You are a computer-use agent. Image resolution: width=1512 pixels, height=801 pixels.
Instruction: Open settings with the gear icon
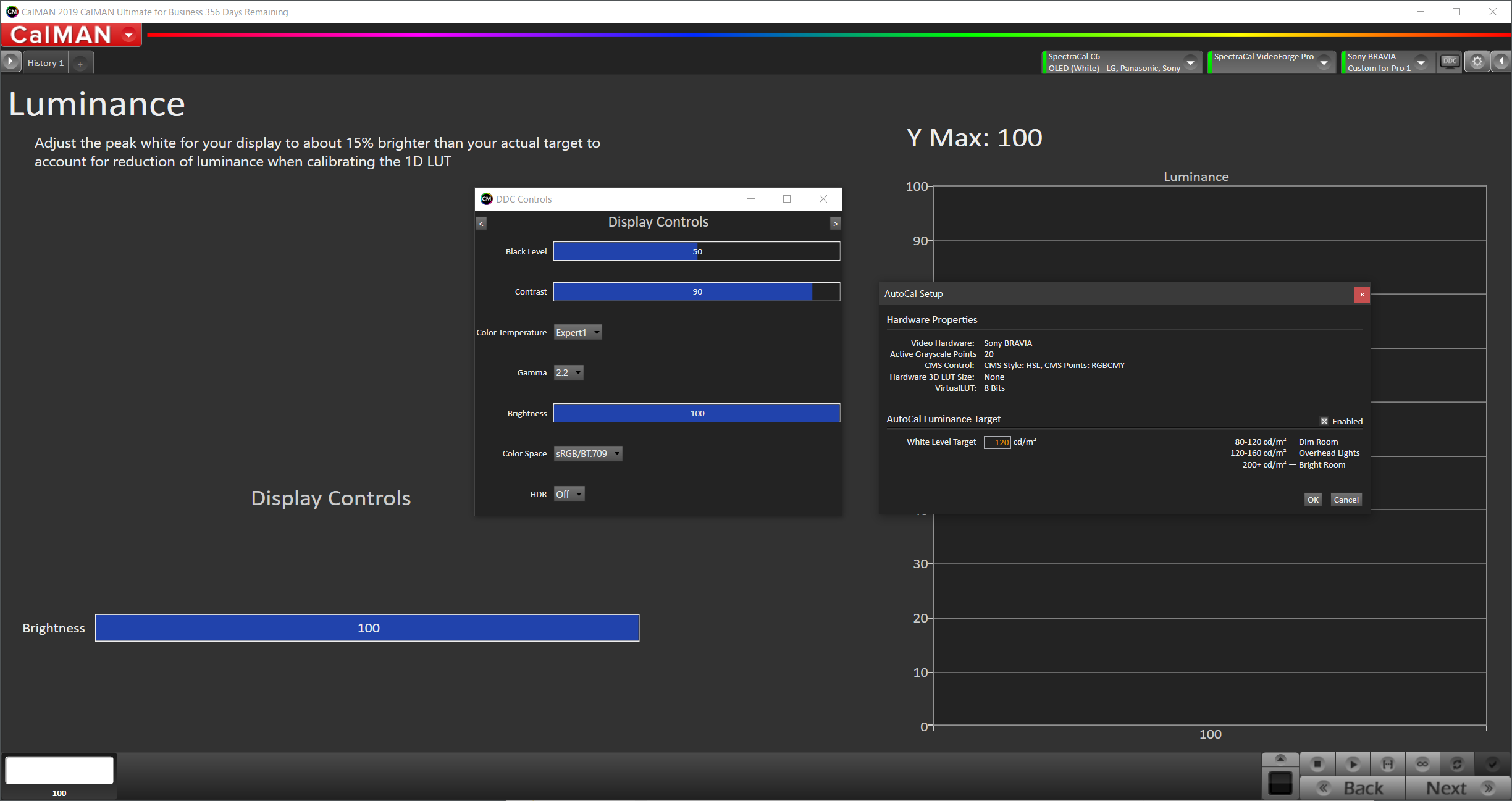1477,62
